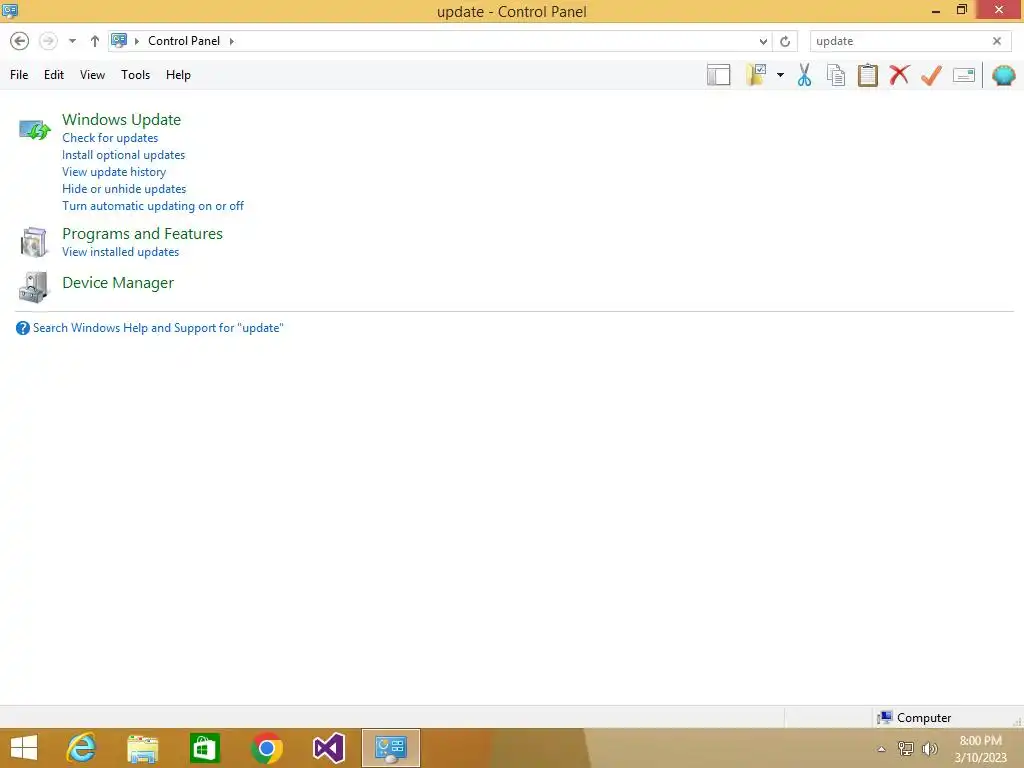Select Control Panel breadcrumb in address bar
The height and width of the screenshot is (768, 1024).
[x=184, y=40]
